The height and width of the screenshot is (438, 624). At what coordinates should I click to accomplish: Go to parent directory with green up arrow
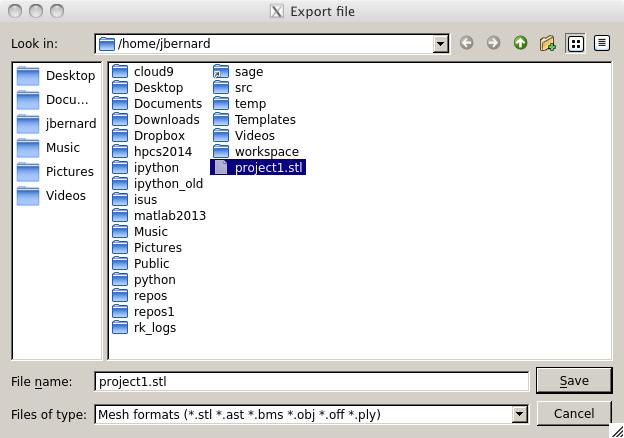(x=520, y=43)
